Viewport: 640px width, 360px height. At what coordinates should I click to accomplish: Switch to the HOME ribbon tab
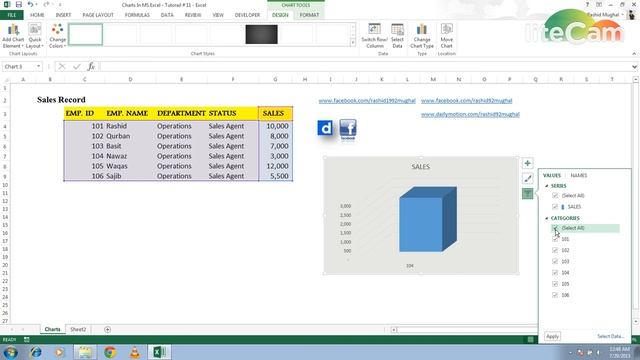tap(37, 15)
